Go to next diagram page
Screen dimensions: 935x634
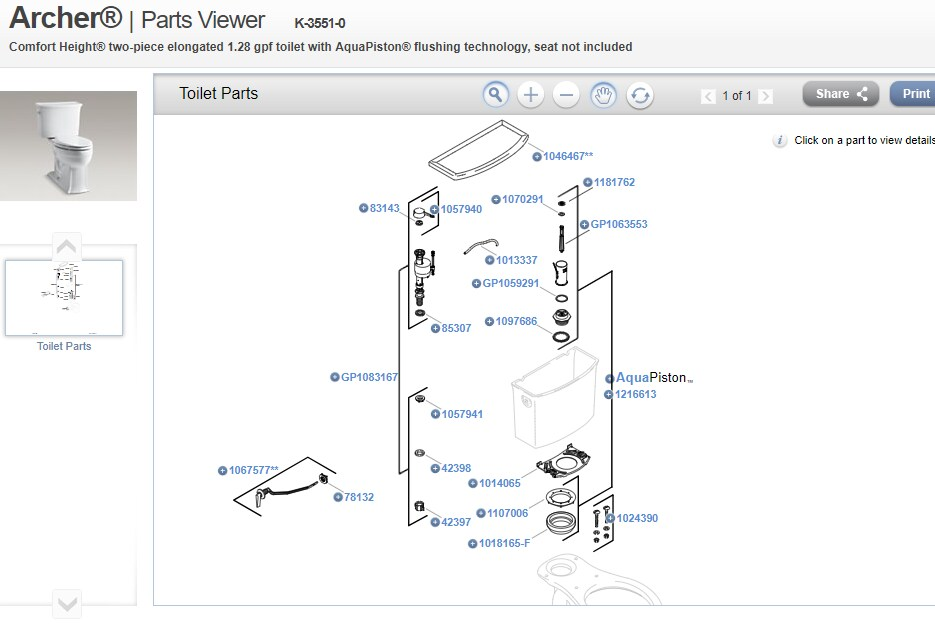coord(766,96)
